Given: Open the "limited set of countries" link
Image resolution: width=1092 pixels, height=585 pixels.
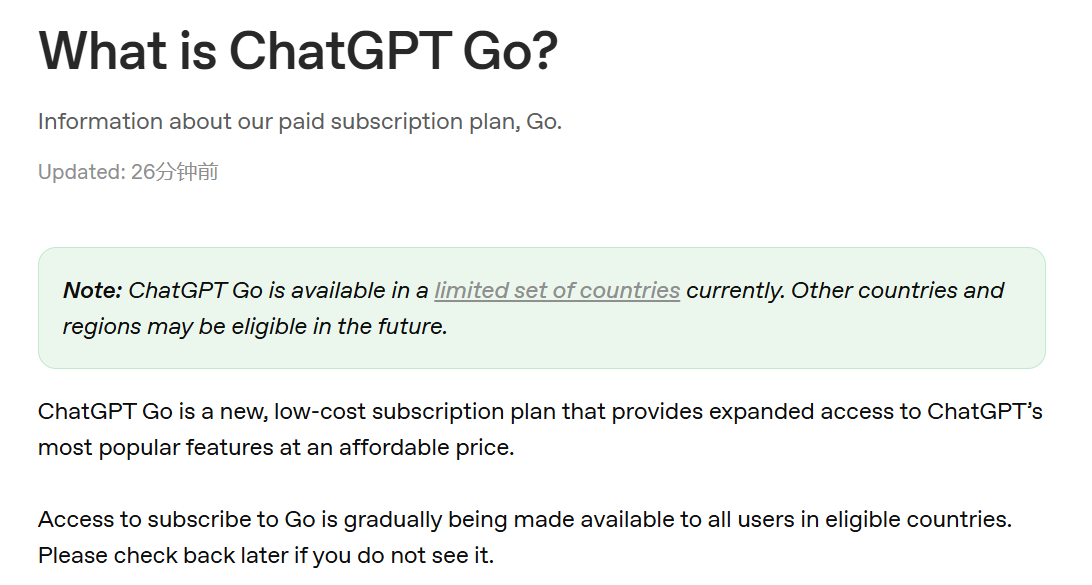Looking at the screenshot, I should pyautogui.click(x=557, y=291).
